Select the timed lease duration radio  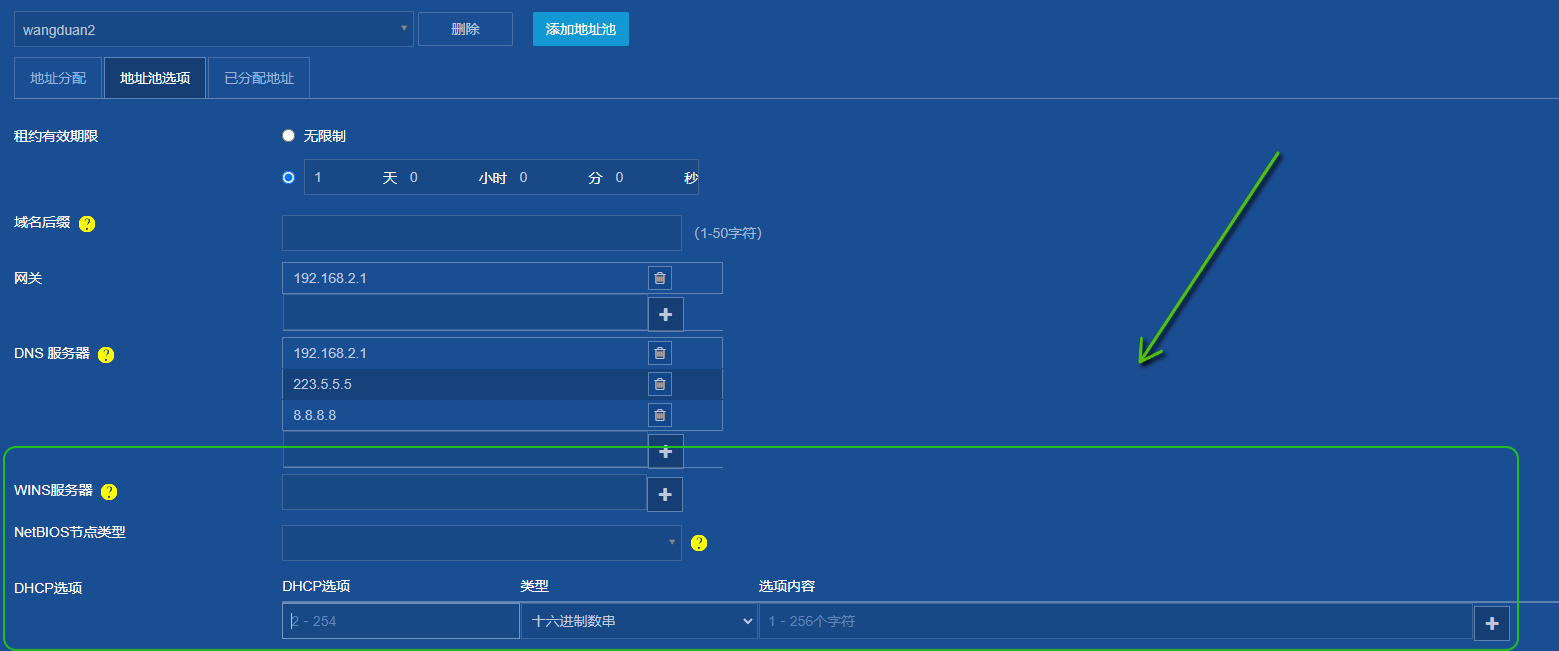point(289,177)
